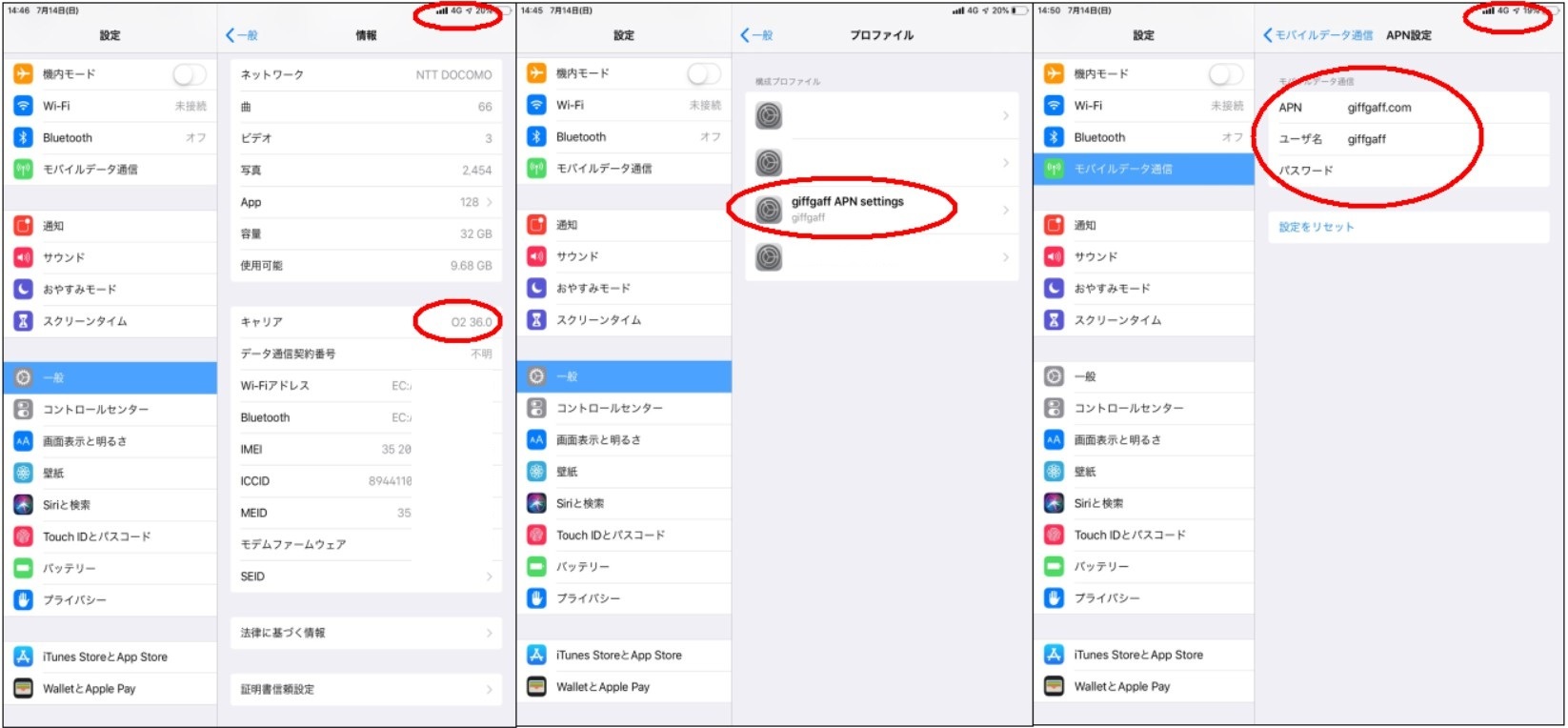Expand the SEID row chevron
Image resolution: width=1568 pixels, height=728 pixels.
pos(490,576)
